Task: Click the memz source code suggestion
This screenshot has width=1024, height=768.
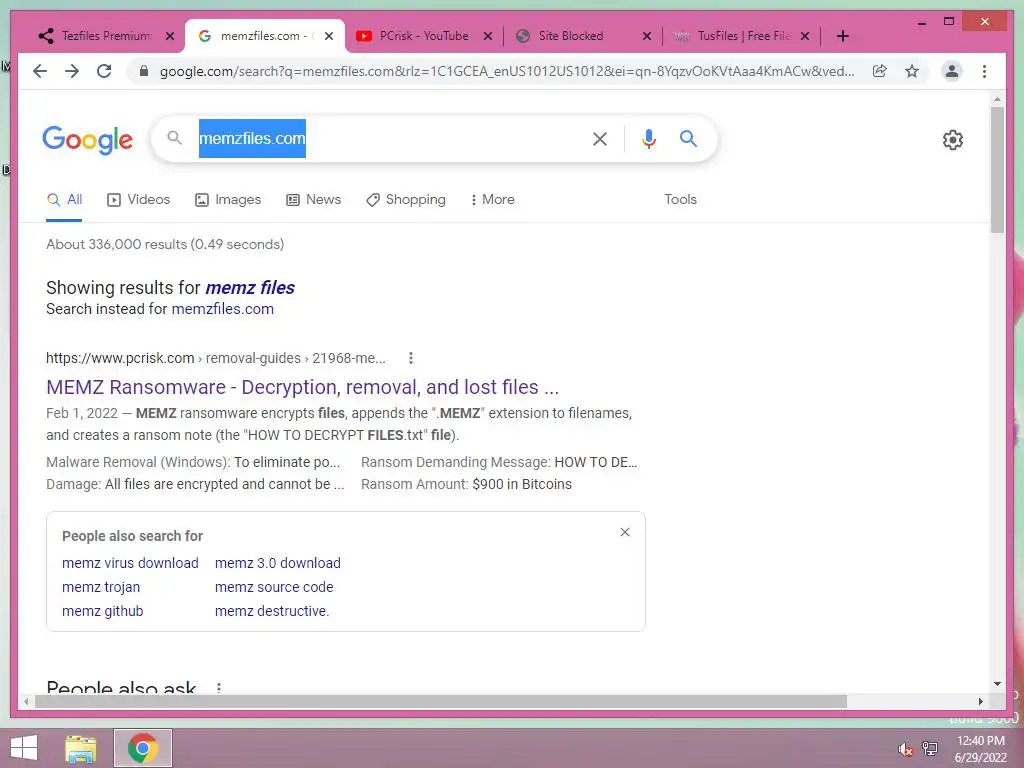Action: 274,587
